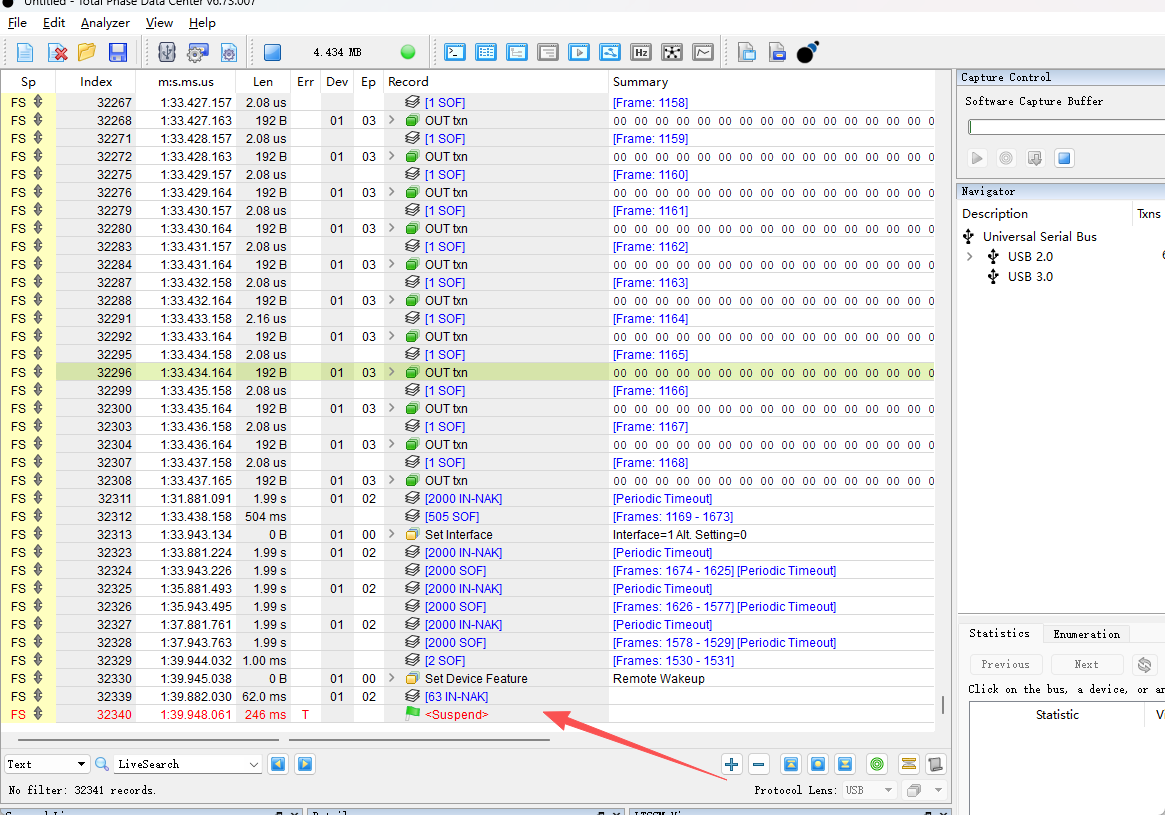Click the New Capture document icon
This screenshot has width=1165, height=815.
25,52
